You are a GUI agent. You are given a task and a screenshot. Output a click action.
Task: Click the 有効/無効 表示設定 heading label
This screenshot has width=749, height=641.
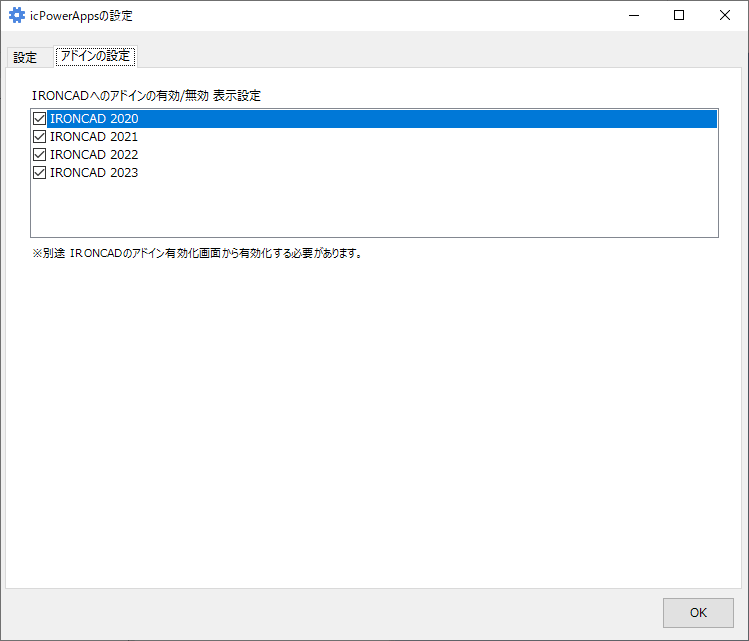pyautogui.click(x=146, y=95)
